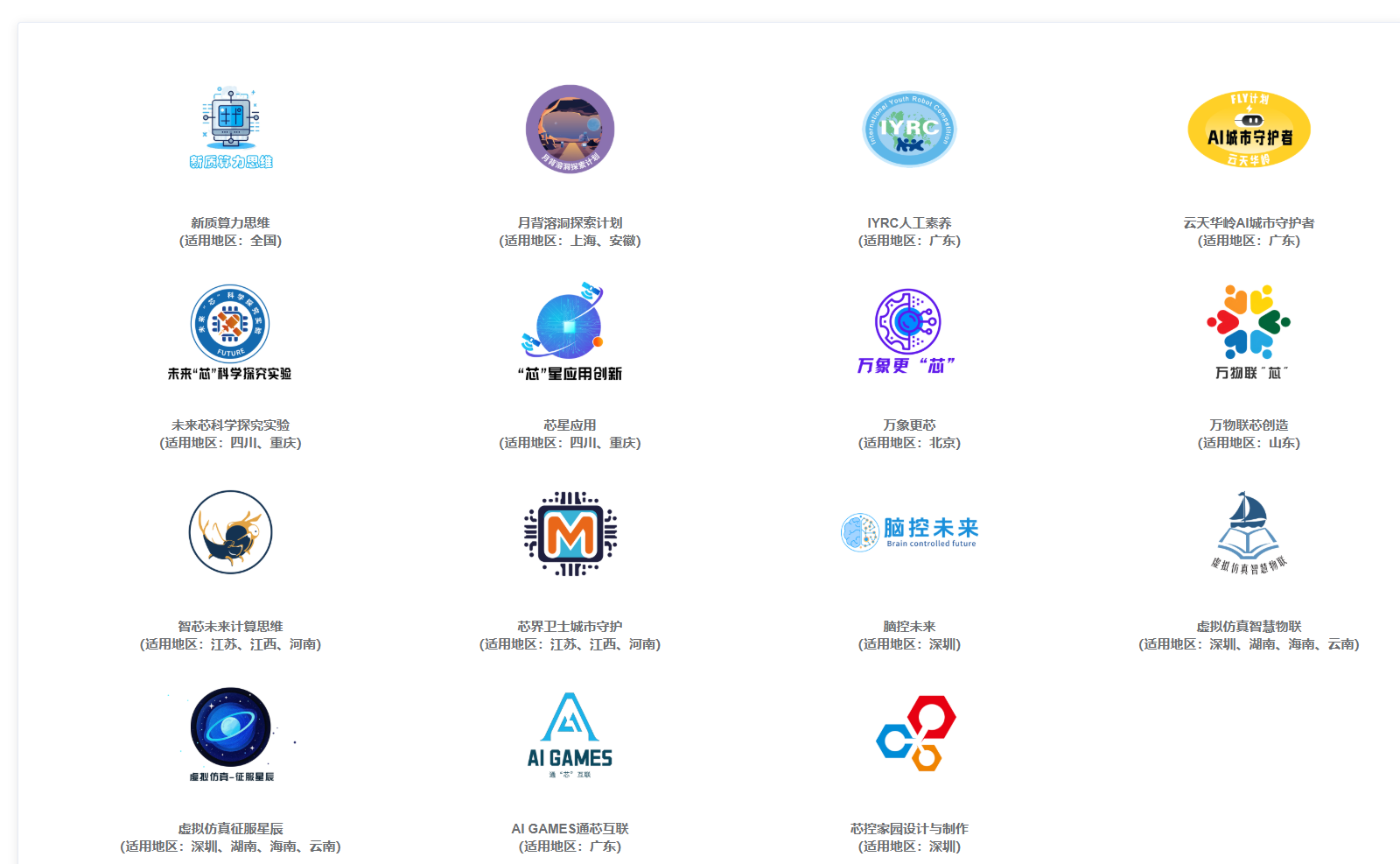1400x864 pixels.
Task: Click region text under 脑控未来
Action: pos(909,644)
